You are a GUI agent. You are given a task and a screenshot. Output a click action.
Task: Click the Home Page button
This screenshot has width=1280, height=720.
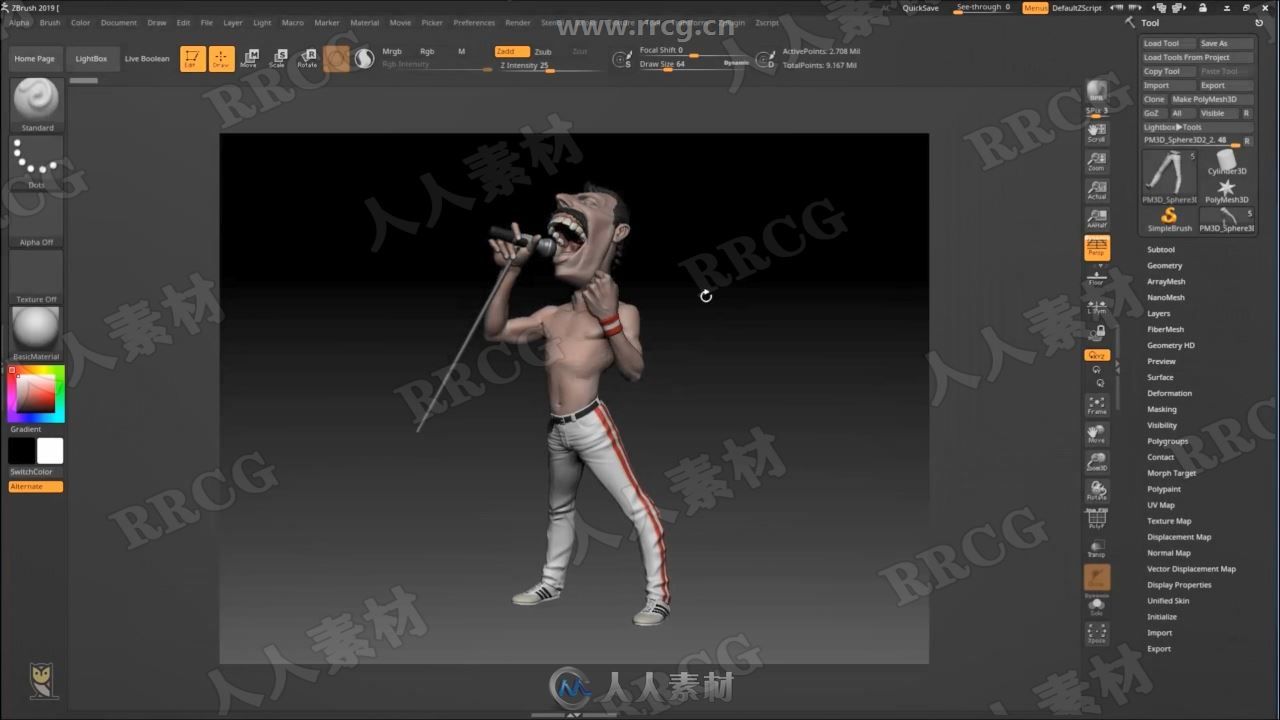click(x=35, y=59)
